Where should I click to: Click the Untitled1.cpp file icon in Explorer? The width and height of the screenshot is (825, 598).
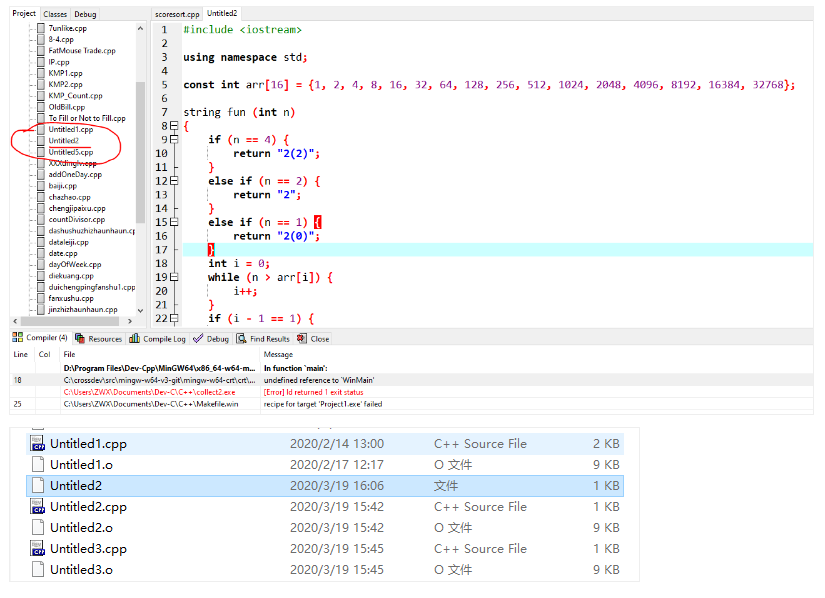[37, 443]
